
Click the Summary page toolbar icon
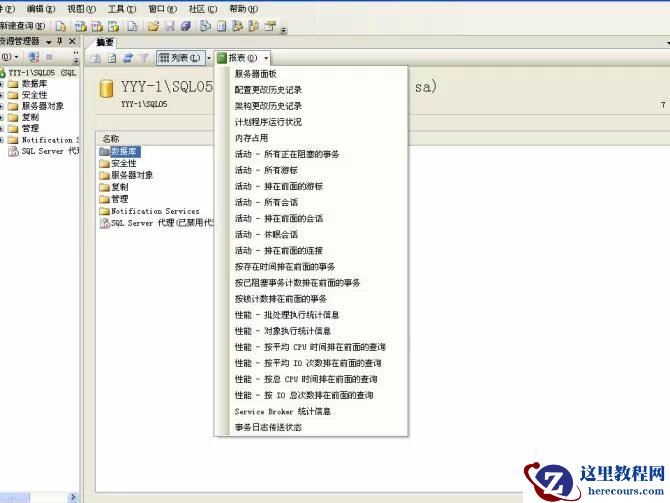[221, 26]
